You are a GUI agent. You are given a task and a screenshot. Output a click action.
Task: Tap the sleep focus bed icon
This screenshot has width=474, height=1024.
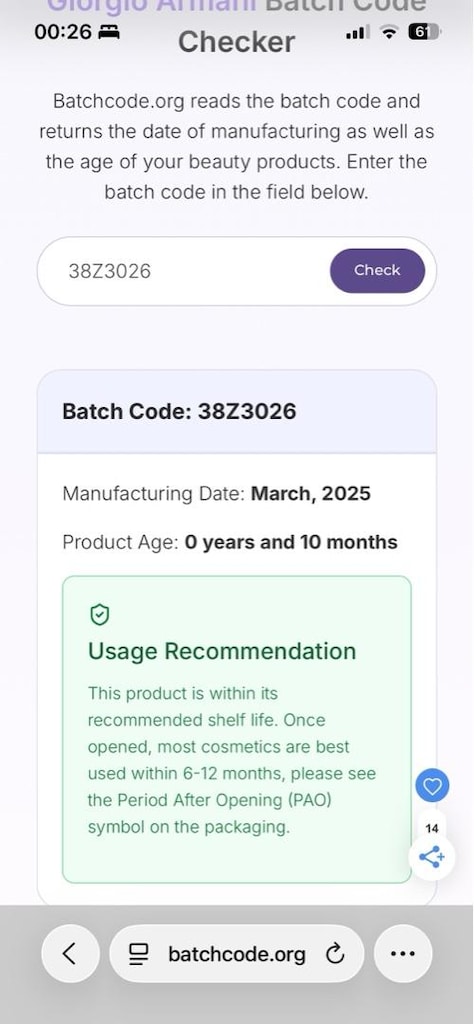[108, 32]
